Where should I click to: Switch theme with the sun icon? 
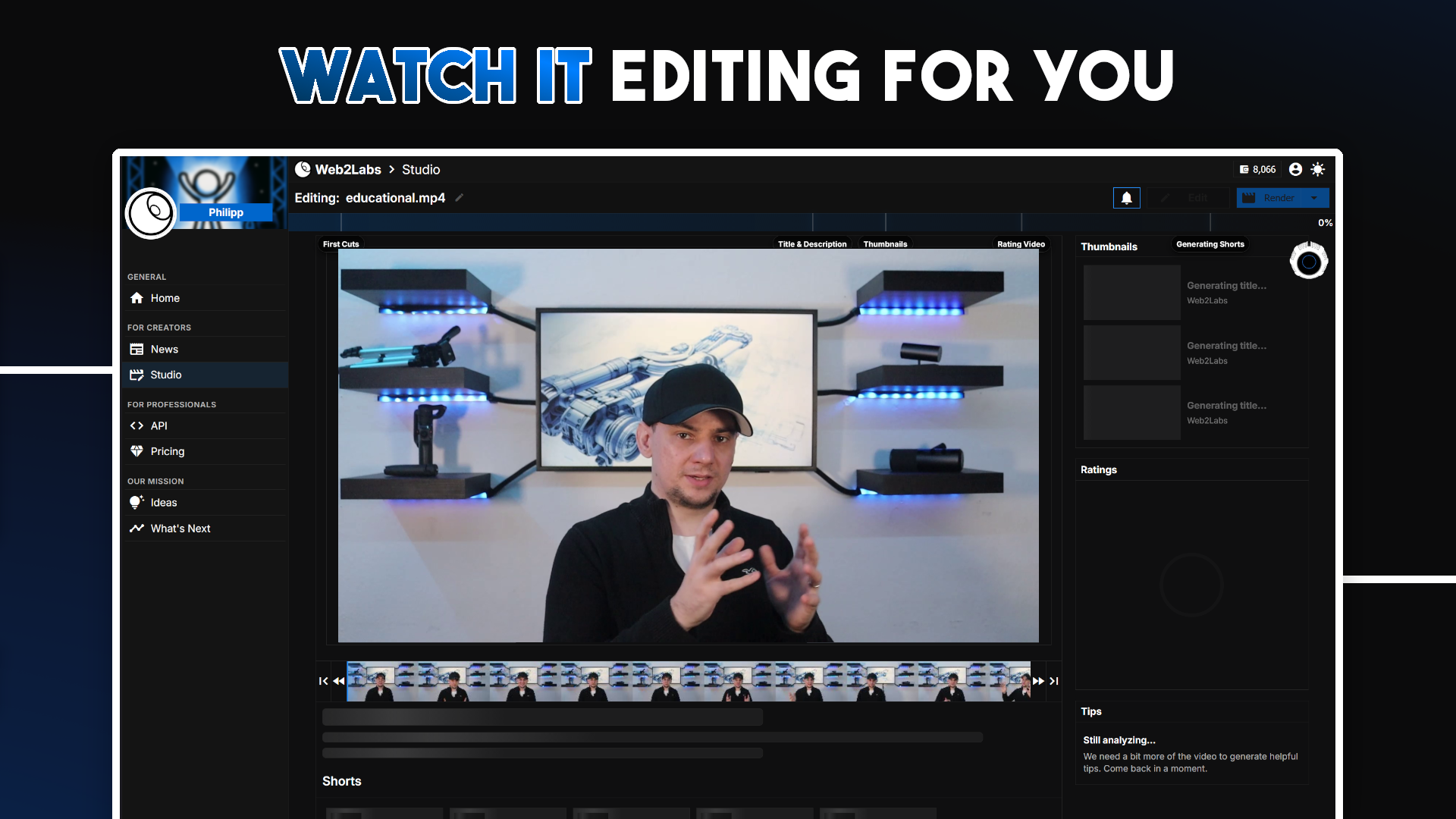pos(1318,170)
